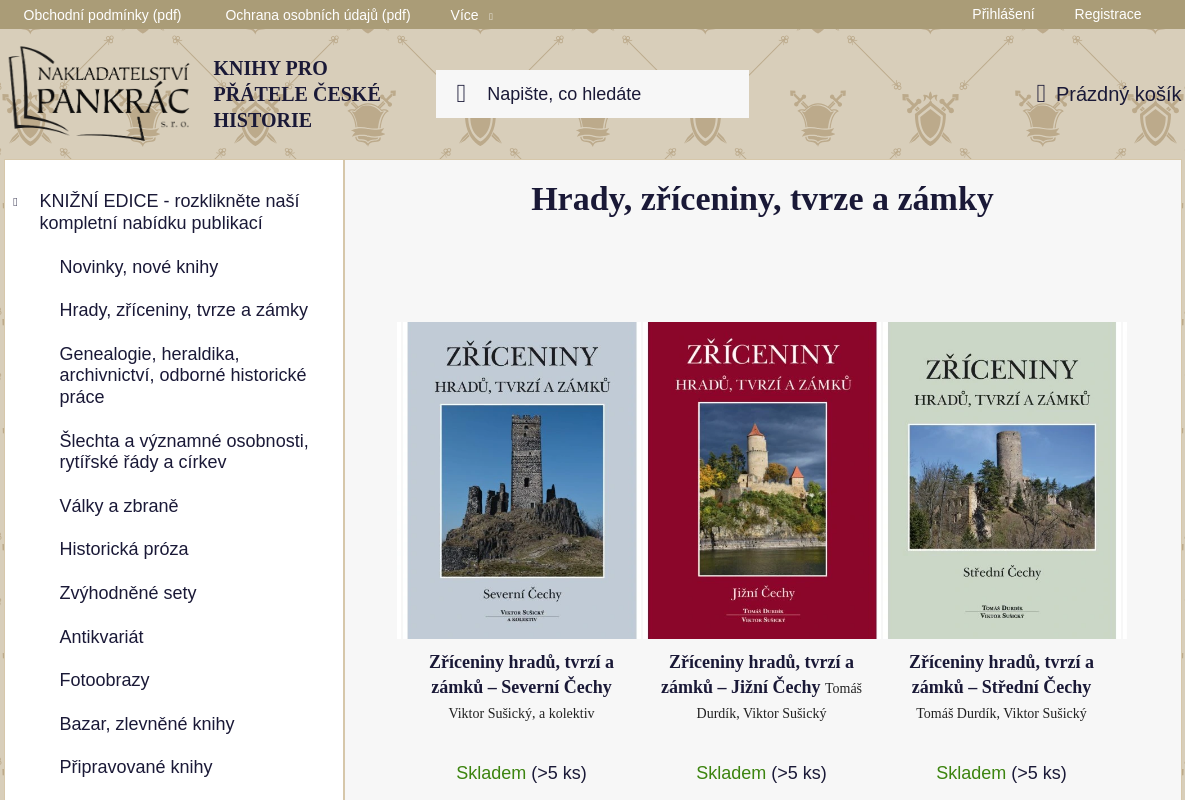This screenshot has height=800, width=1200.
Task: Select Zvýhodněné sety category
Action: pos(127,593)
